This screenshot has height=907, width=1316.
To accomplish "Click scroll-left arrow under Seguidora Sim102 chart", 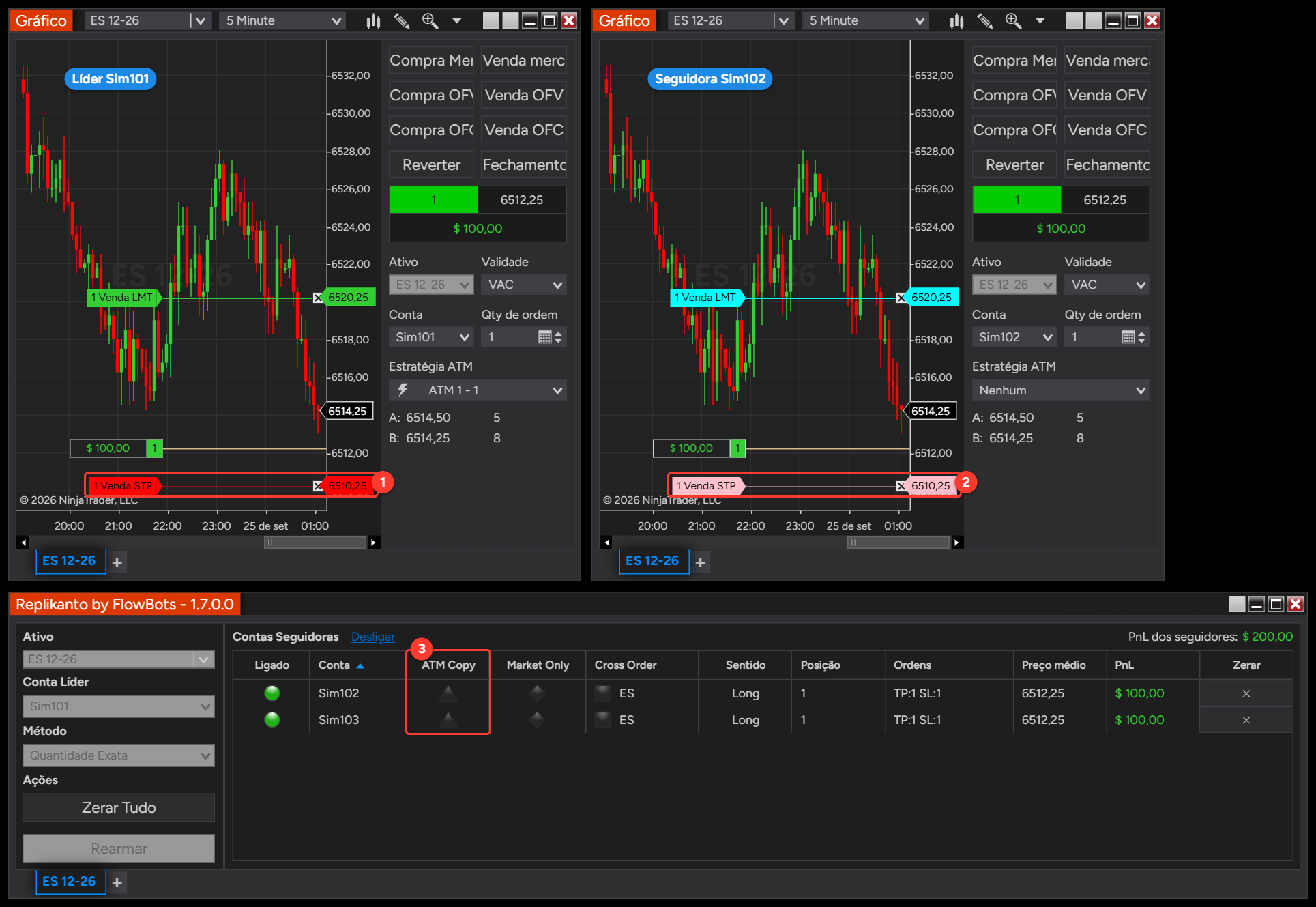I will (x=606, y=543).
